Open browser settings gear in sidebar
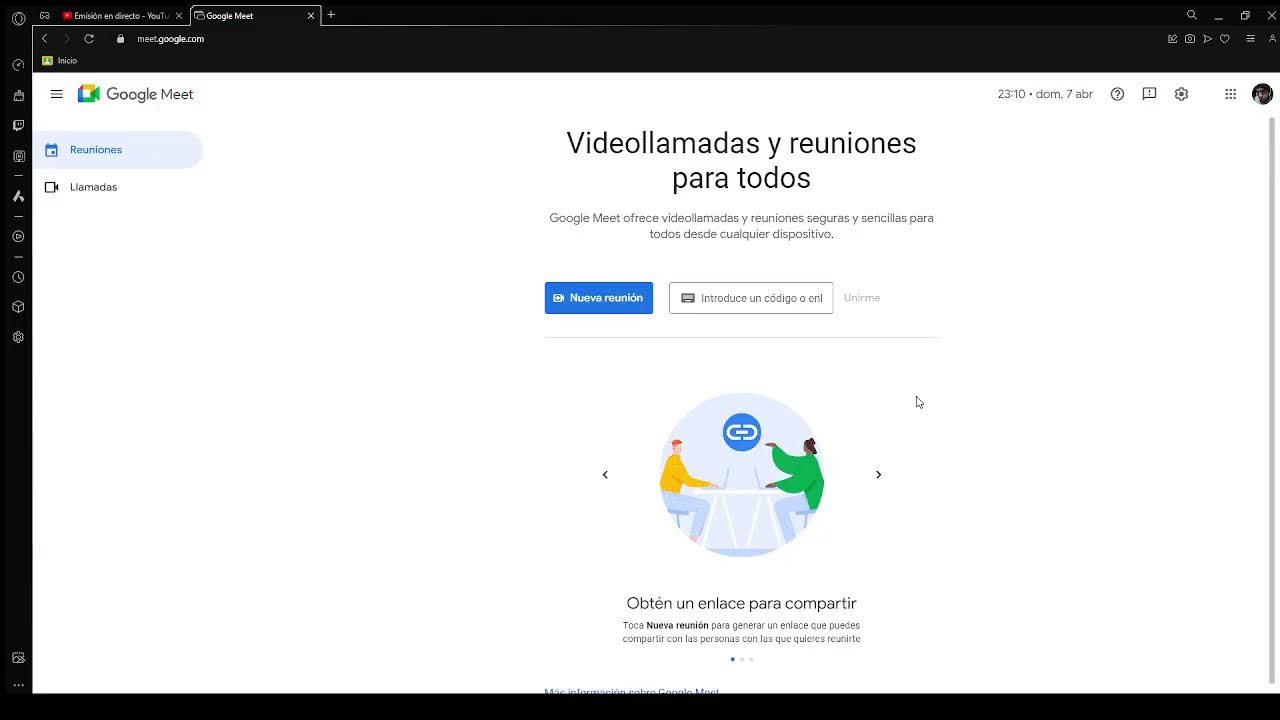The image size is (1280, 720). [18, 337]
